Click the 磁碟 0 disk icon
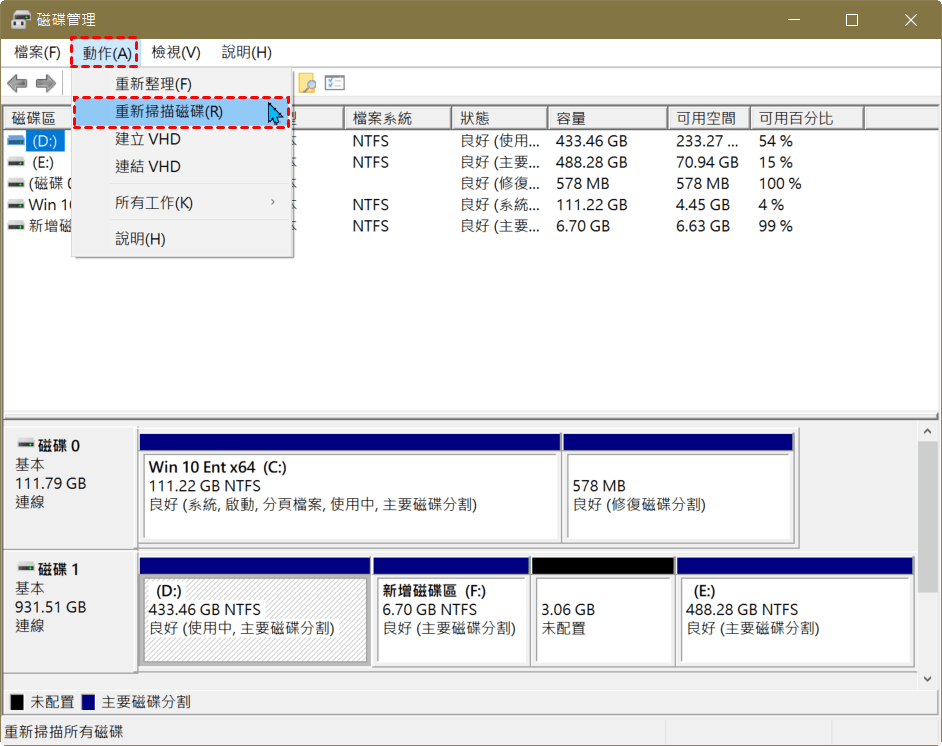Image resolution: width=942 pixels, height=746 pixels. point(26,444)
